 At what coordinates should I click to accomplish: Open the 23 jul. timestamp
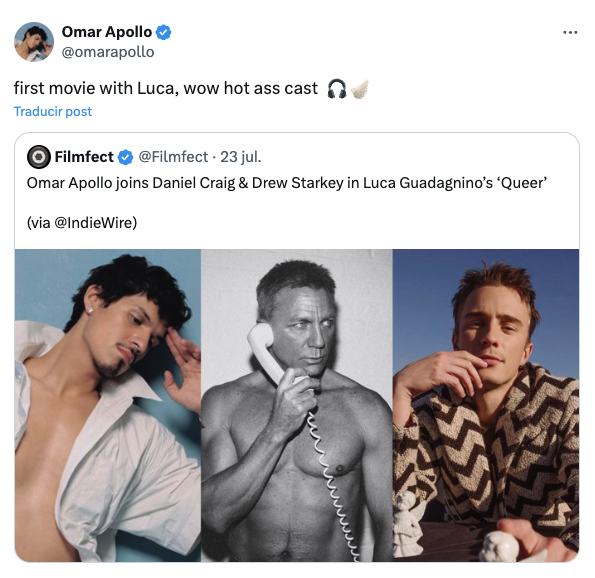[x=241, y=157]
